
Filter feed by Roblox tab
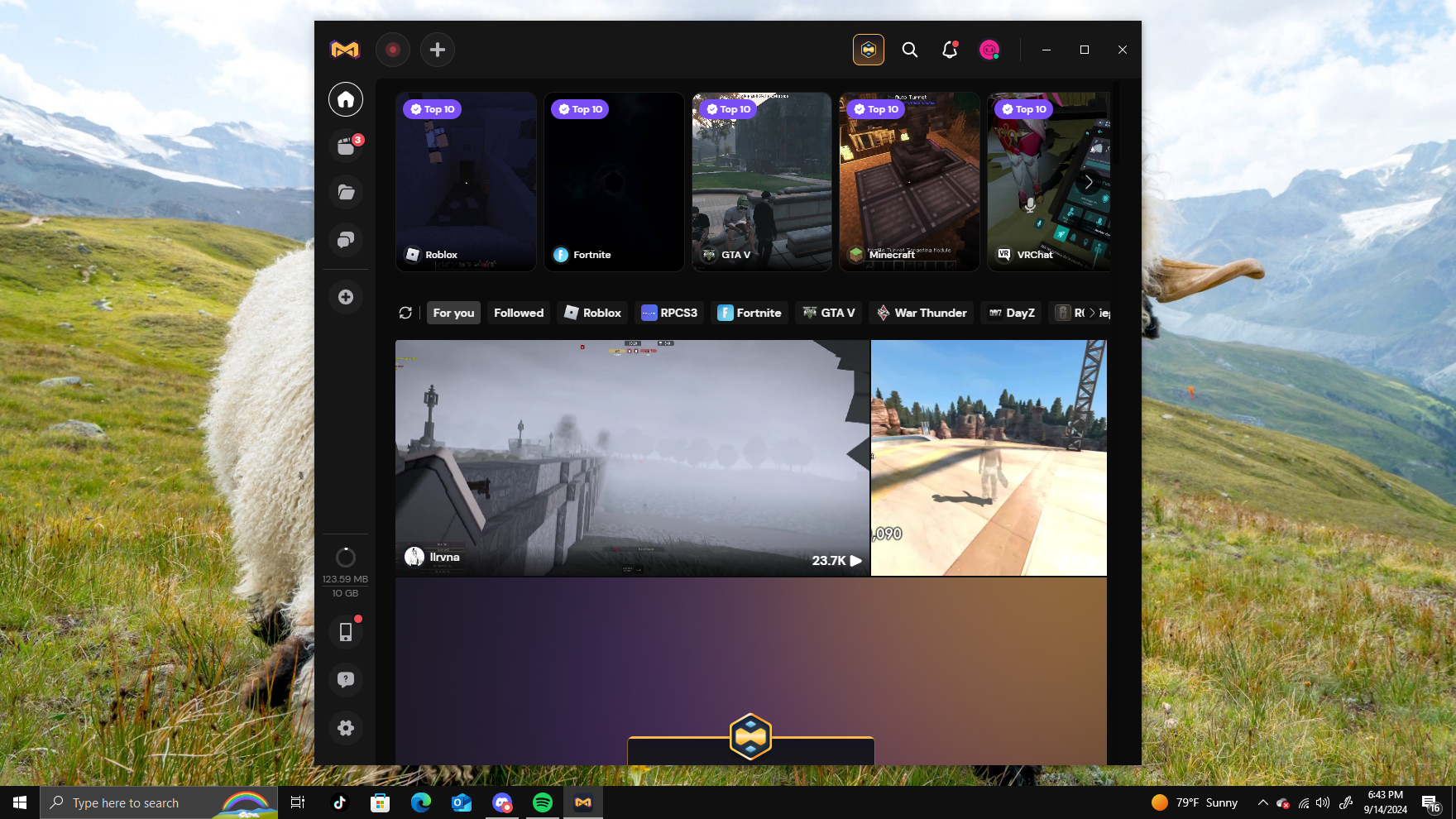coord(592,313)
